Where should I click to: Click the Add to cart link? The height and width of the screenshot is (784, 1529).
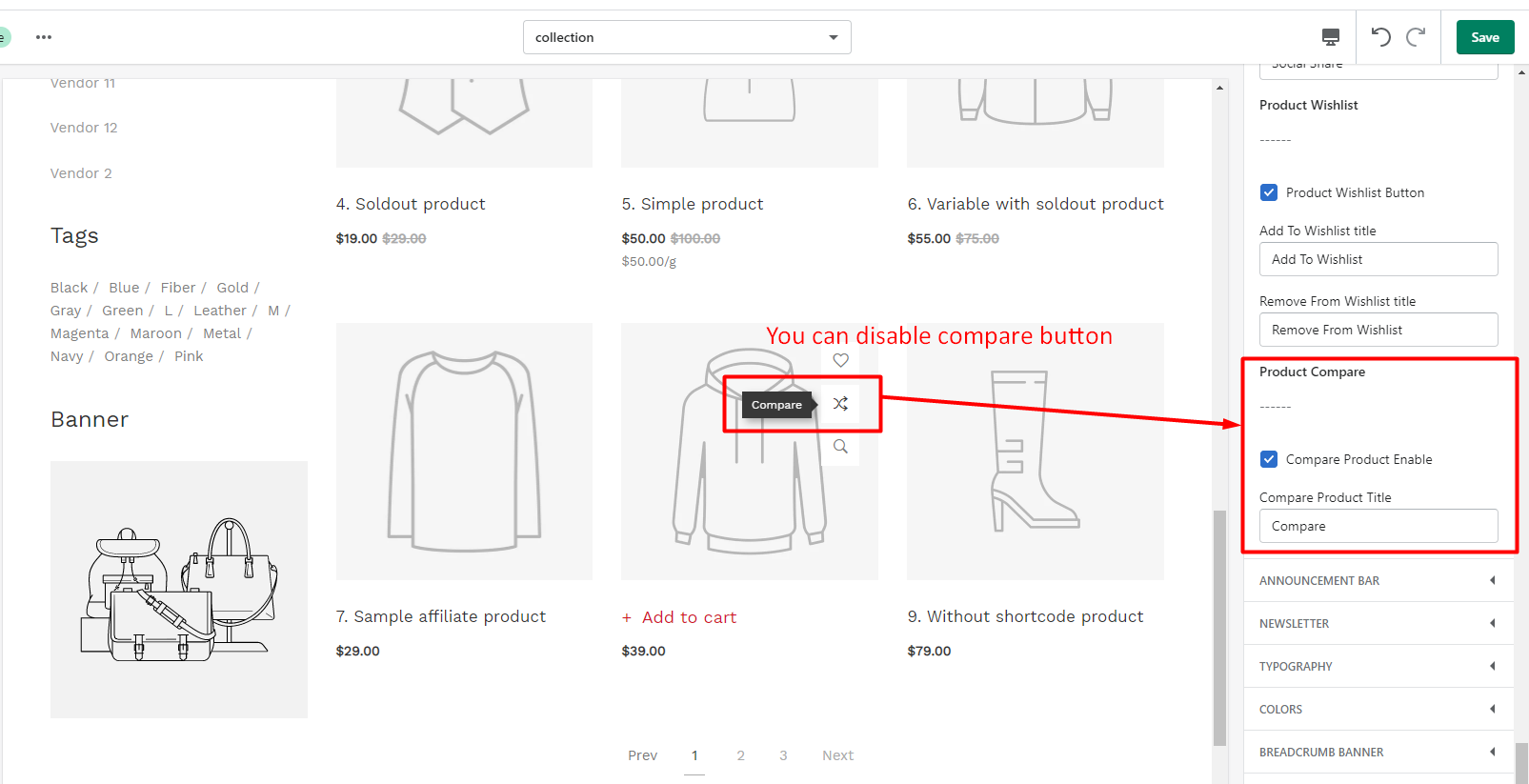(679, 617)
